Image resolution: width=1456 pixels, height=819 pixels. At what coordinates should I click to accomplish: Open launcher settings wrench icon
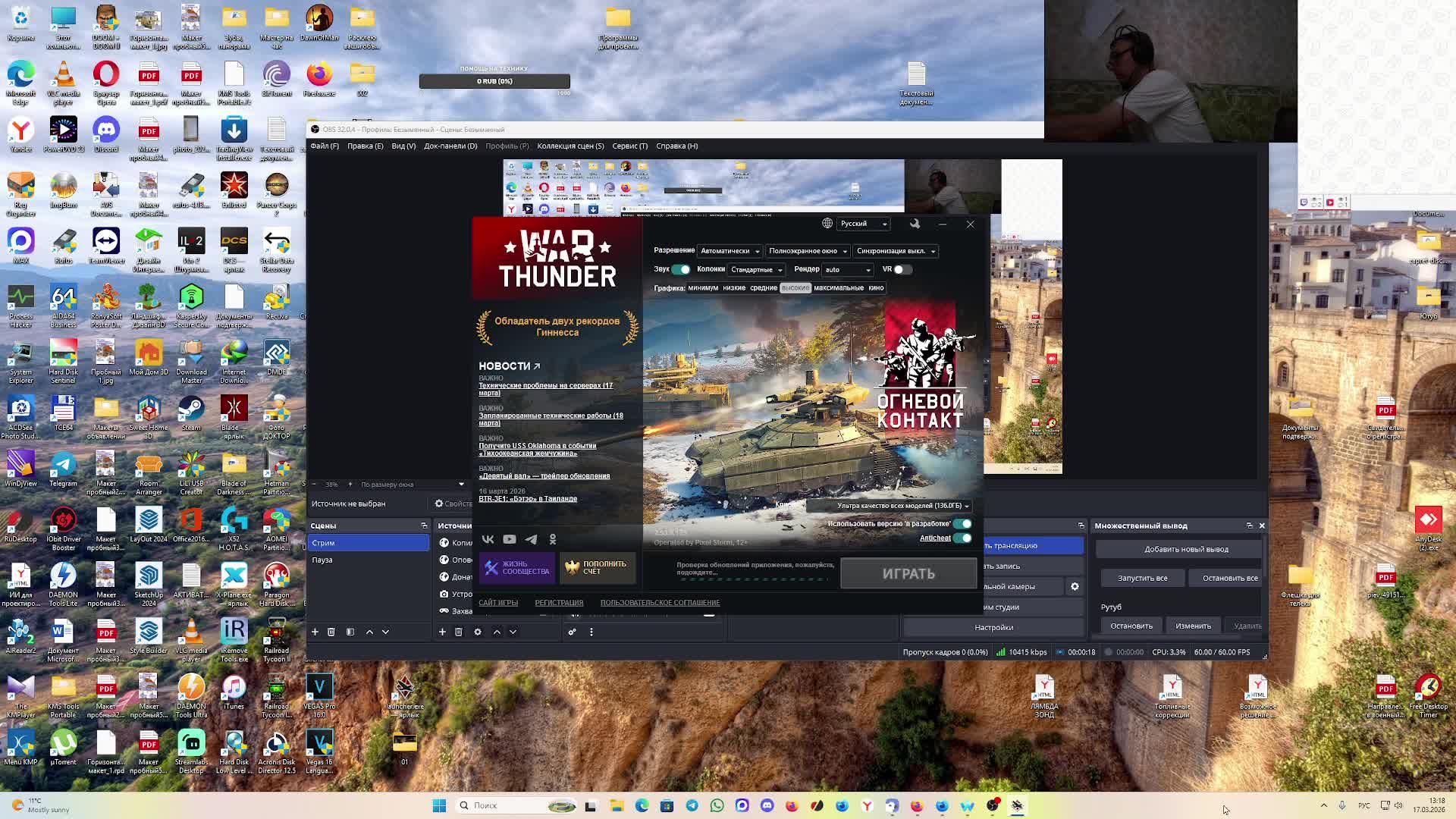coord(915,224)
